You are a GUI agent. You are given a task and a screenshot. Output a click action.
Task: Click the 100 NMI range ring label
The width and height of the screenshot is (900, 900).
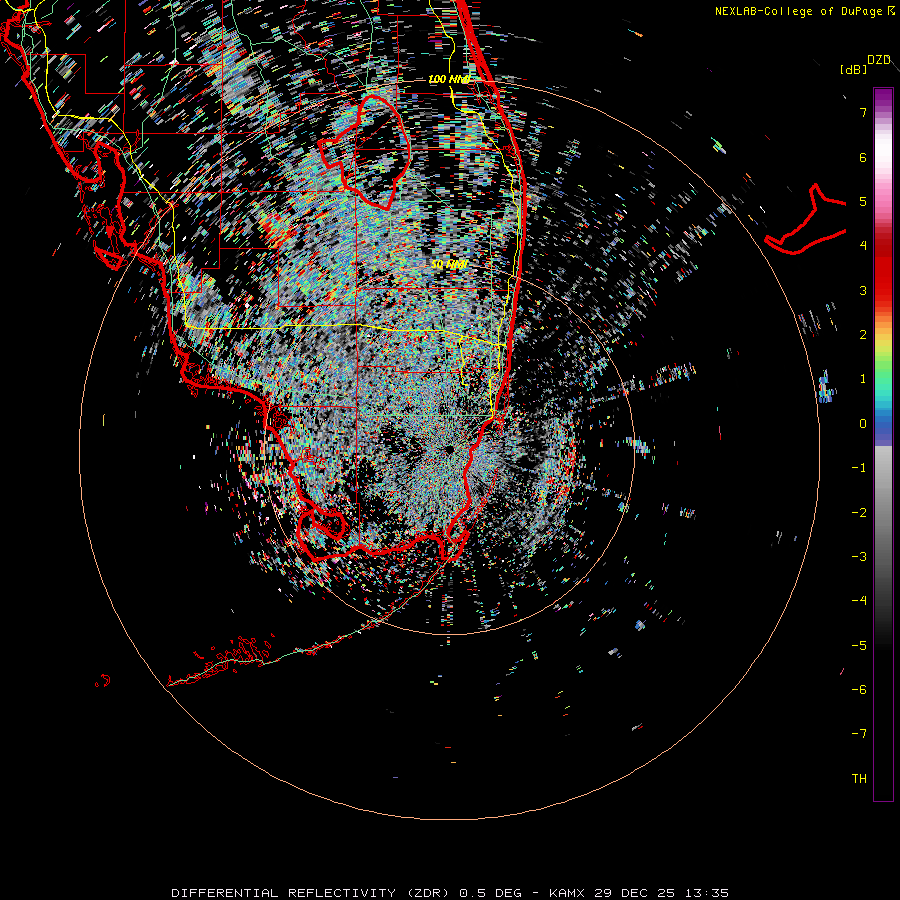point(449,79)
